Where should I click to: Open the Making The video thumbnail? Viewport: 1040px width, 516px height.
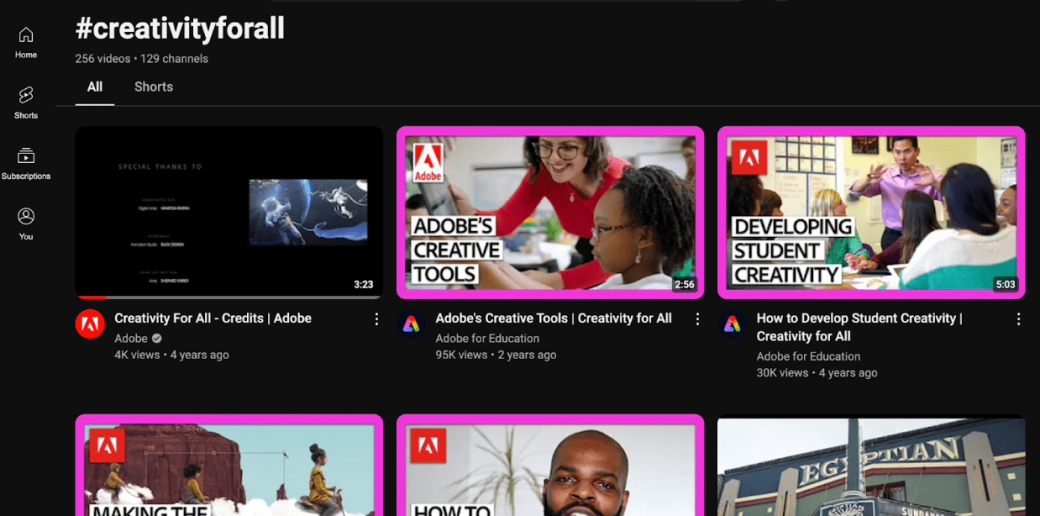(229, 465)
